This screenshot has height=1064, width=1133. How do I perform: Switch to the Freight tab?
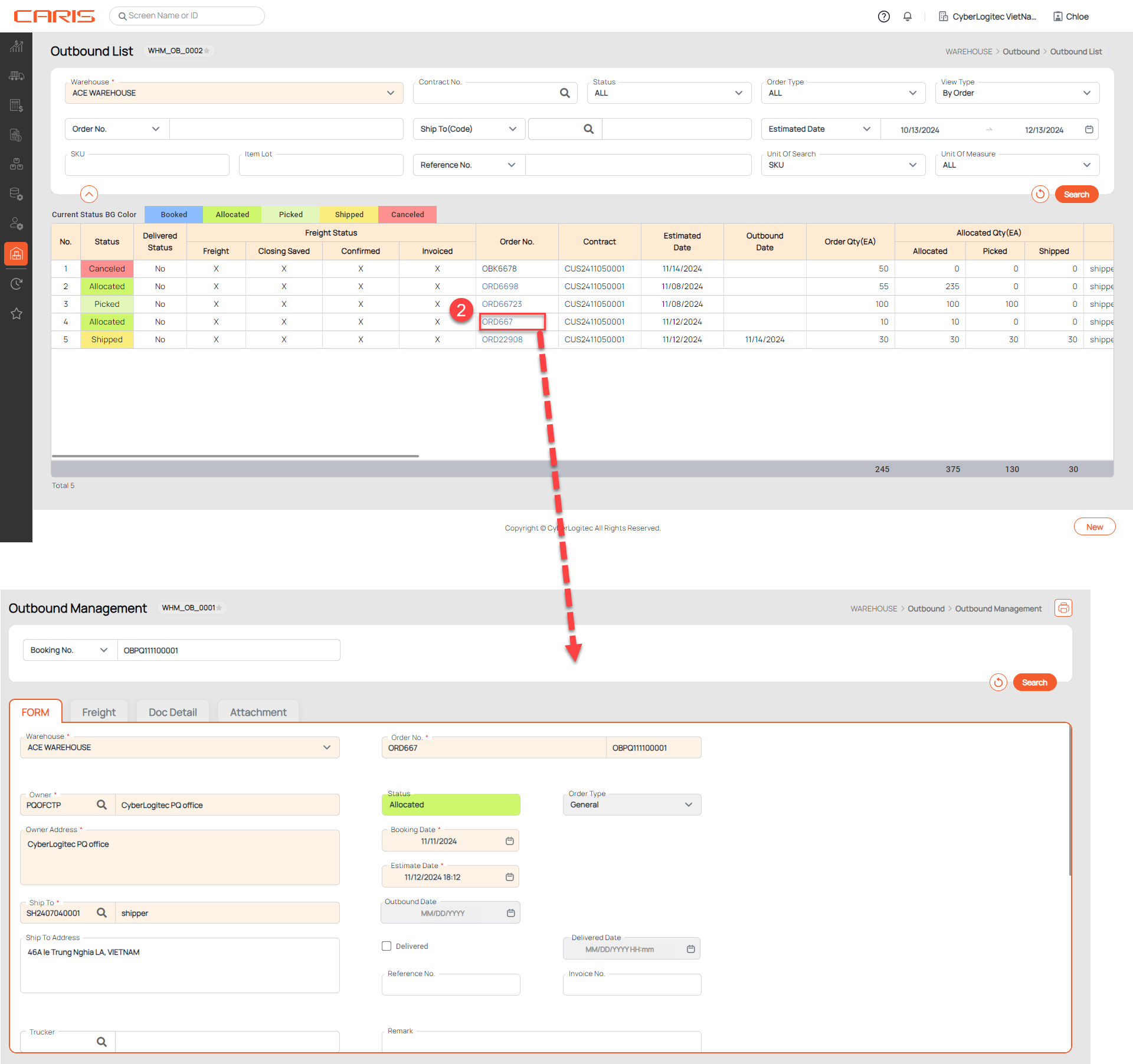[x=99, y=712]
